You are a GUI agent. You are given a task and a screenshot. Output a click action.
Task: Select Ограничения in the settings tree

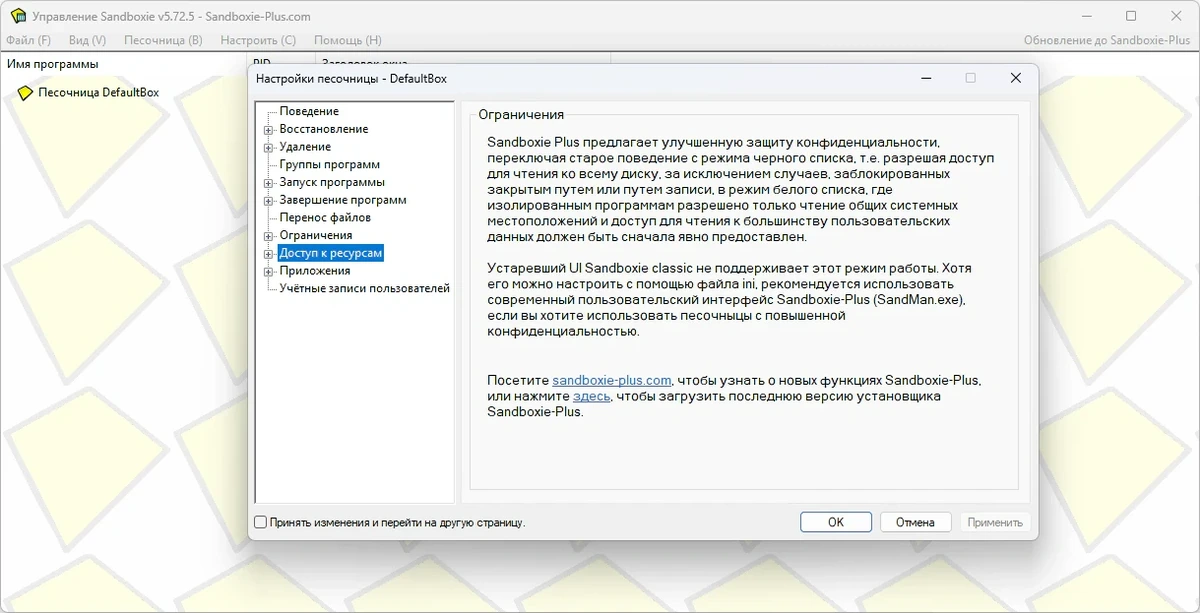pos(316,236)
